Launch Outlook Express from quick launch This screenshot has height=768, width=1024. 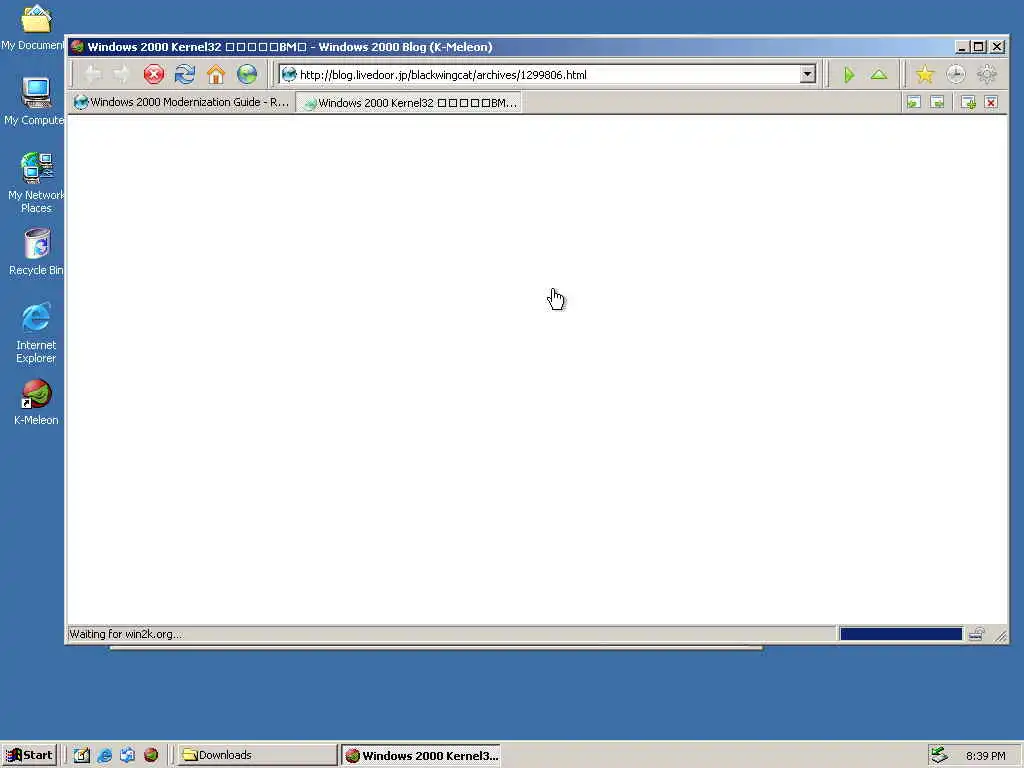pyautogui.click(x=127, y=756)
